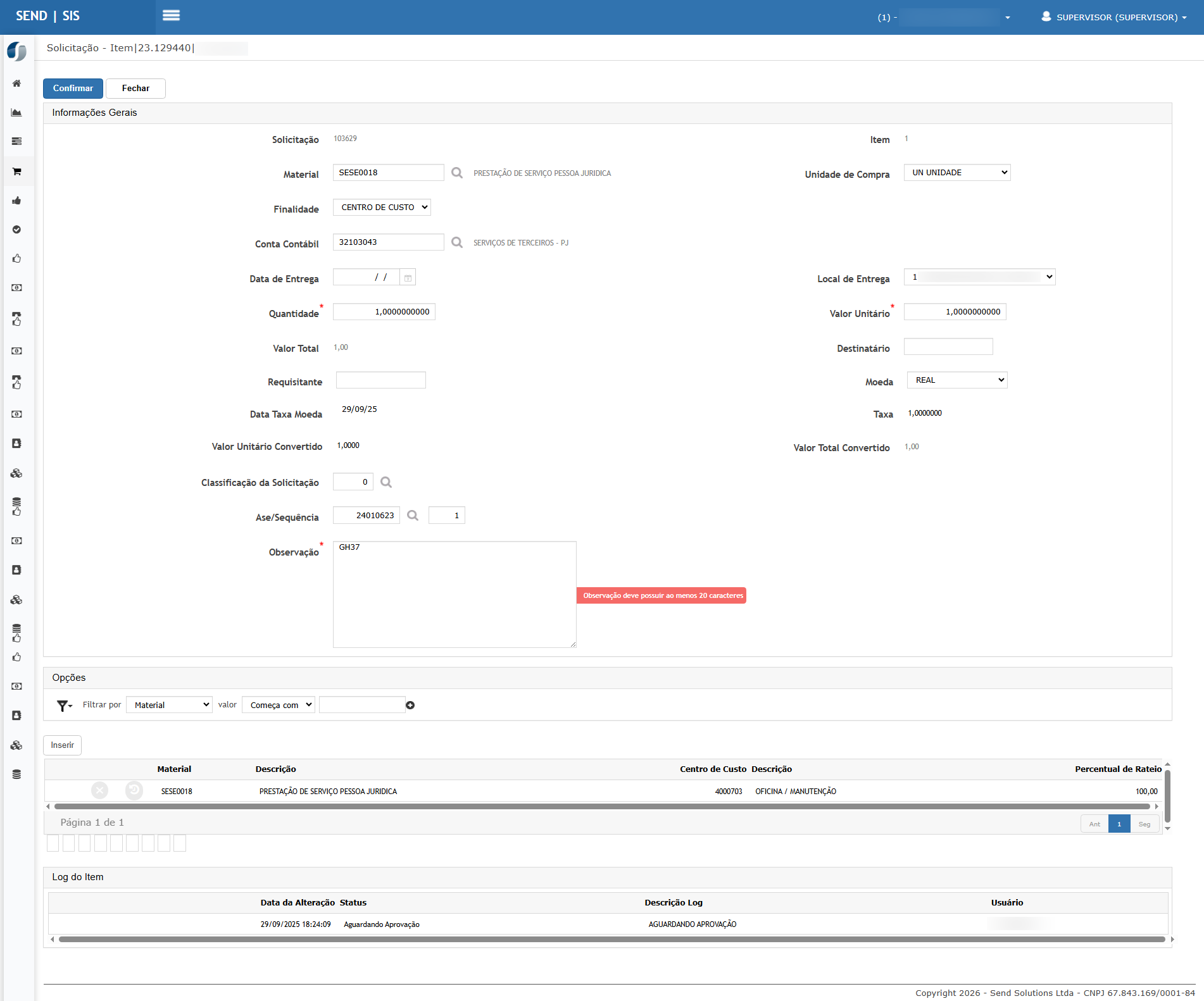Expand the Unidade de Compra dropdown
The height and width of the screenshot is (1001, 1204).
pyautogui.click(x=956, y=173)
